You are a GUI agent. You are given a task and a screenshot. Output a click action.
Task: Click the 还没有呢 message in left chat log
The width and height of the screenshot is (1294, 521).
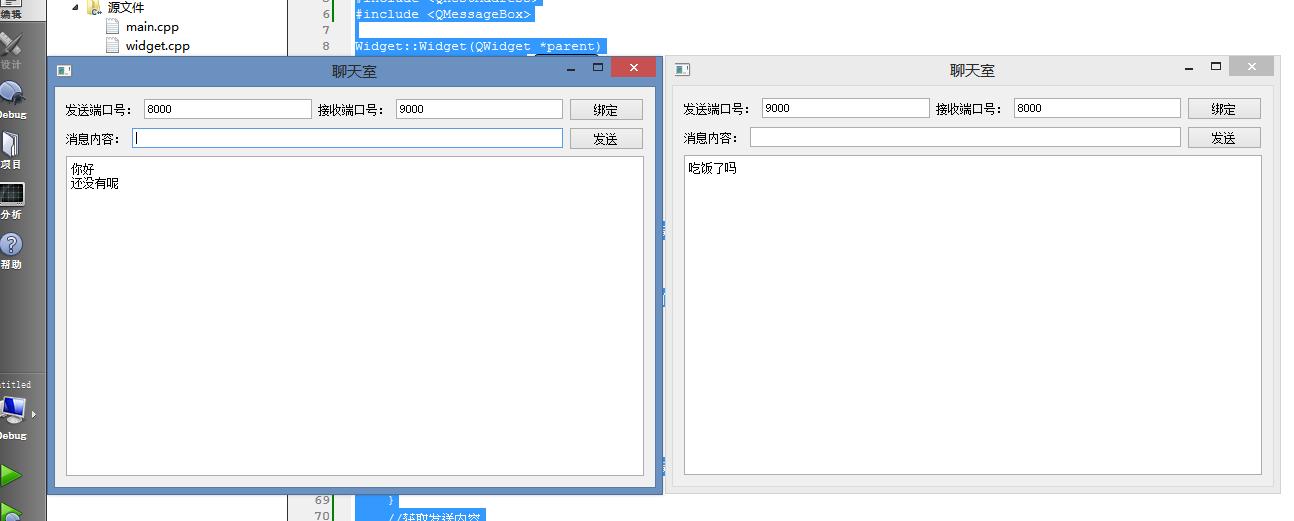[95, 184]
